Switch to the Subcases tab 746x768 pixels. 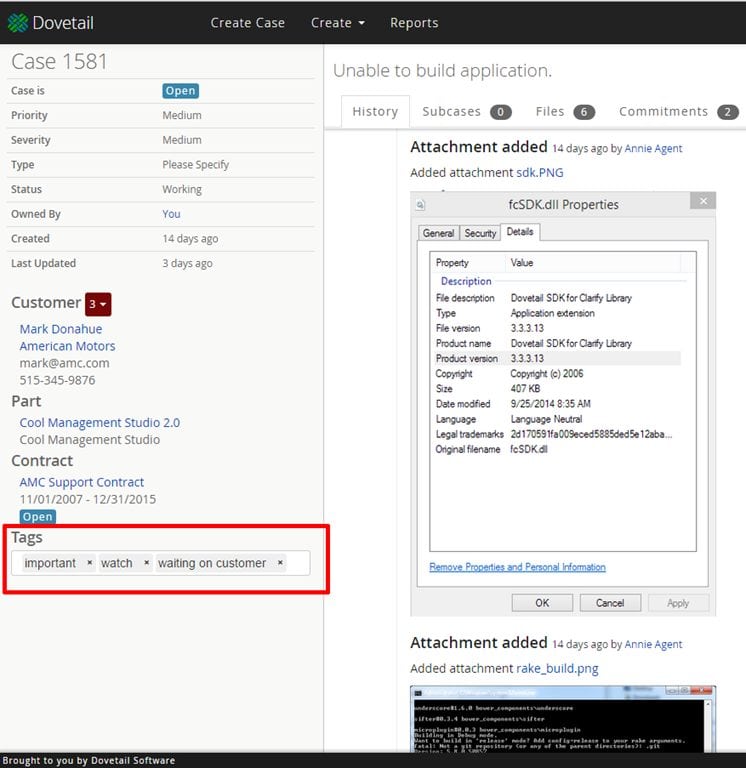click(466, 112)
